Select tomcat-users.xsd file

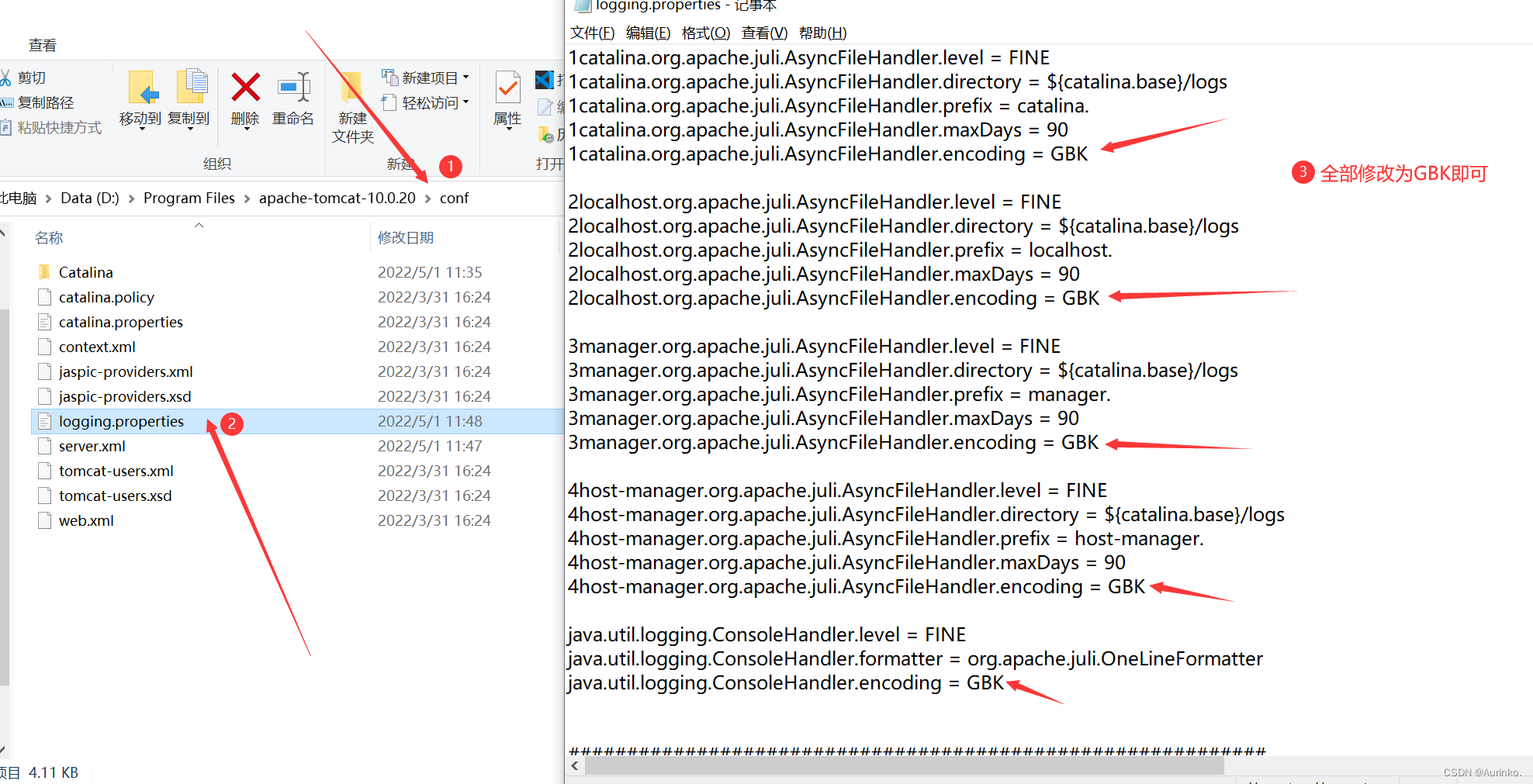[116, 496]
